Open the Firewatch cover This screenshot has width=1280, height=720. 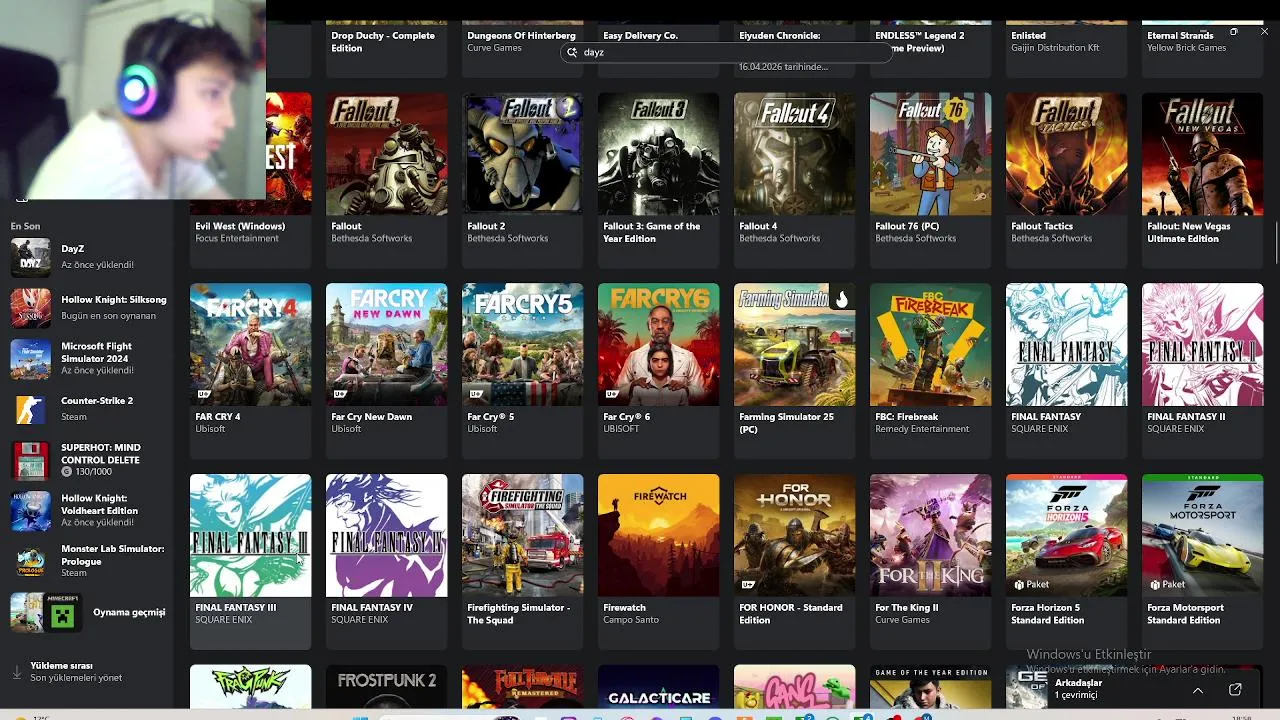click(x=658, y=535)
